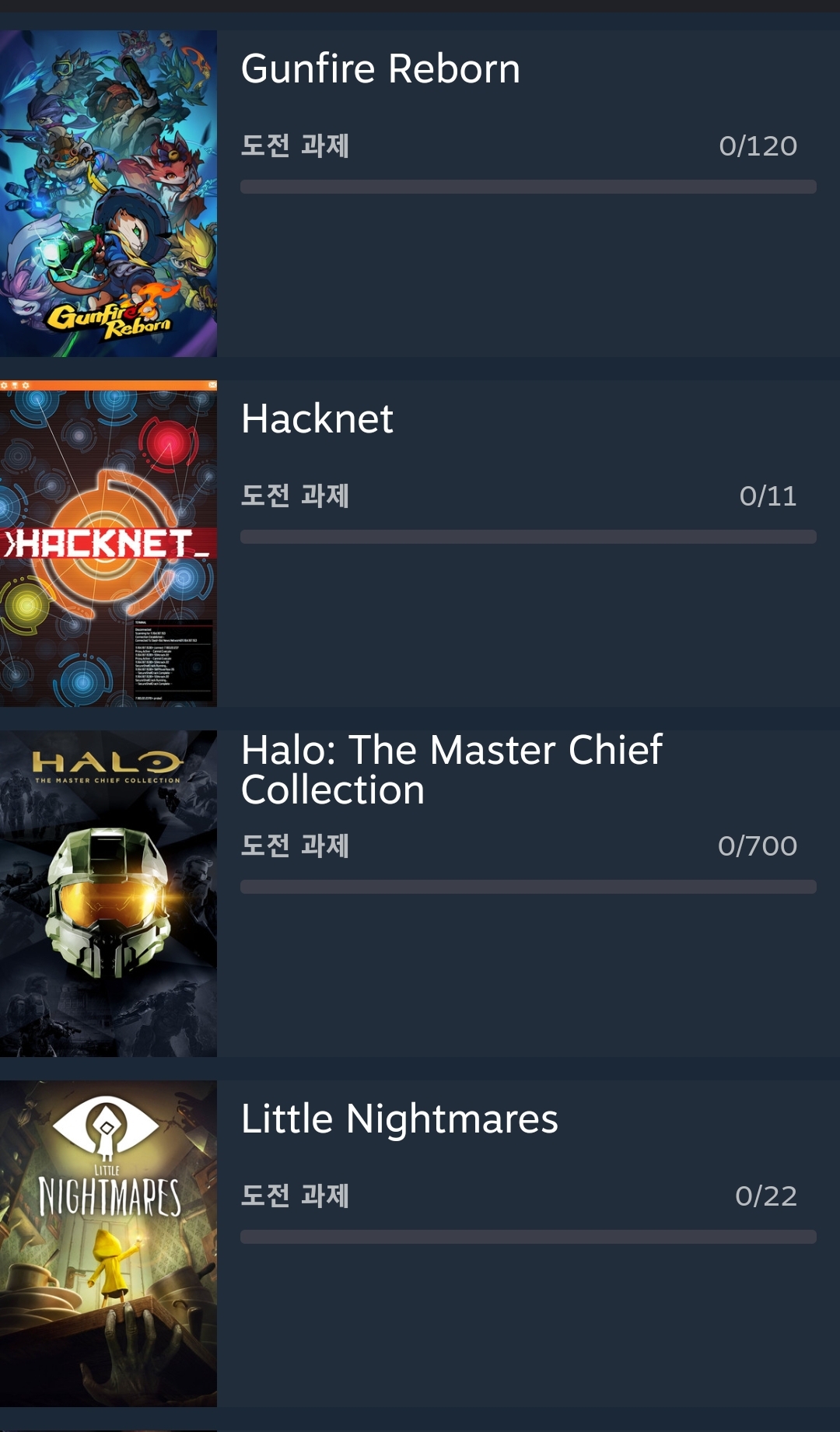Open the Gunfire Reborn cover art
Screen dimensions: 840x1432
click(x=108, y=194)
